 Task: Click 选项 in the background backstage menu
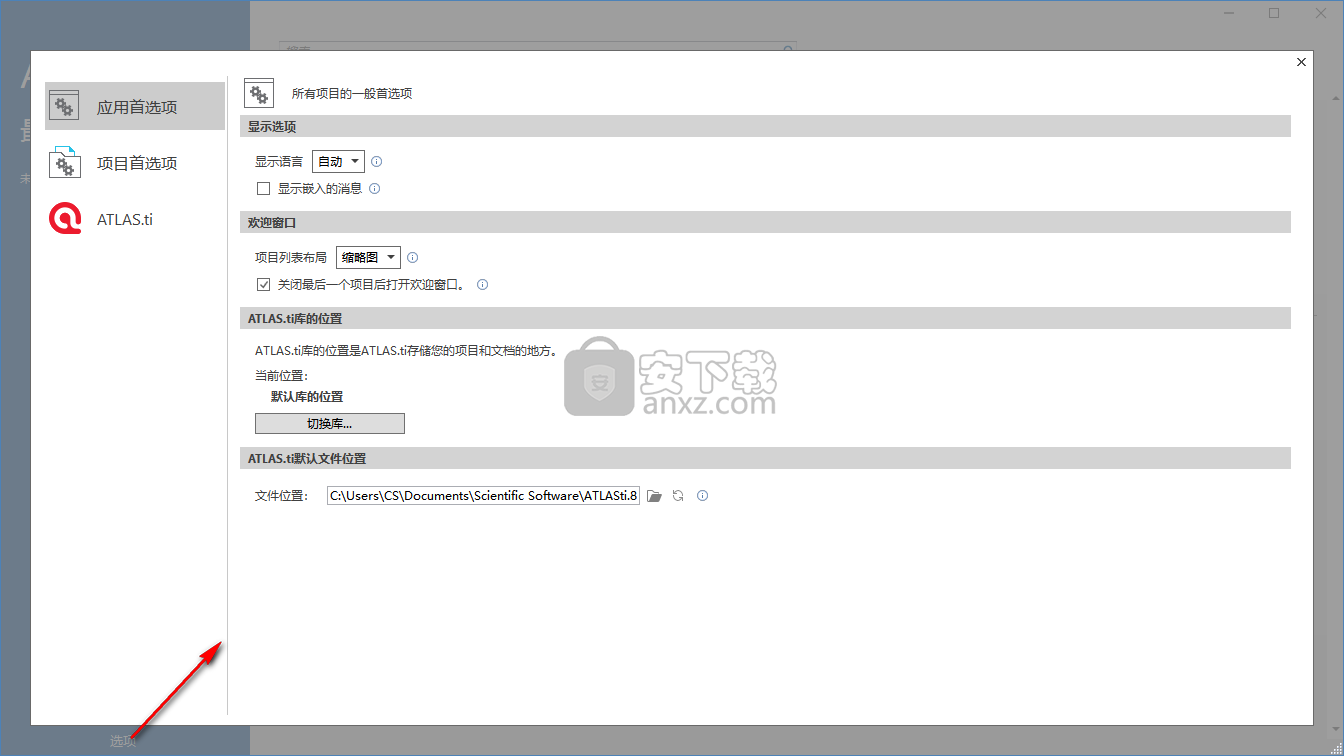click(123, 741)
